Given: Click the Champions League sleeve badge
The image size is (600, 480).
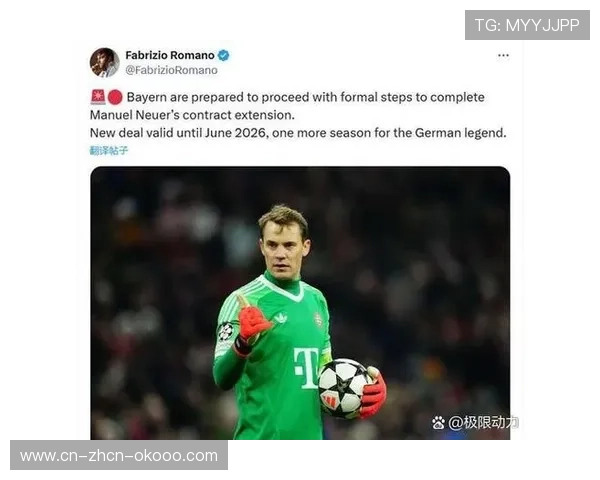Looking at the screenshot, I should point(226,331).
